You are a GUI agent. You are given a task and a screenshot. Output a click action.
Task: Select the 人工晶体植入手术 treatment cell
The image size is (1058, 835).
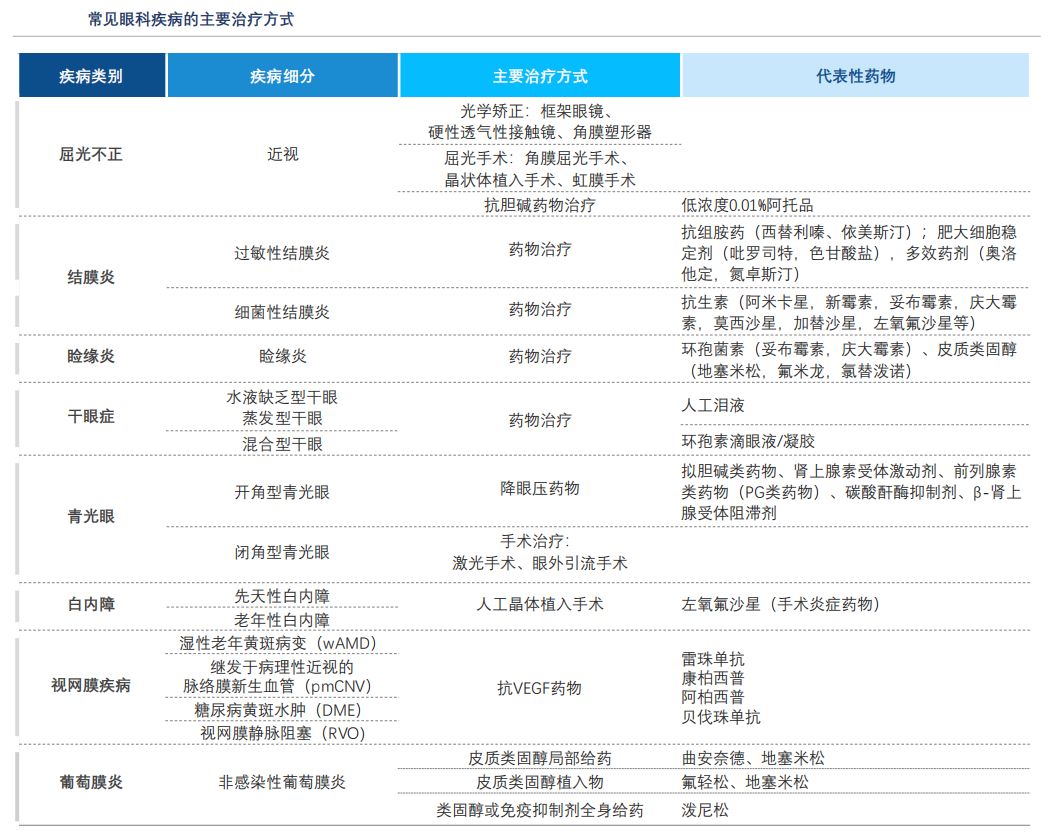[540, 605]
